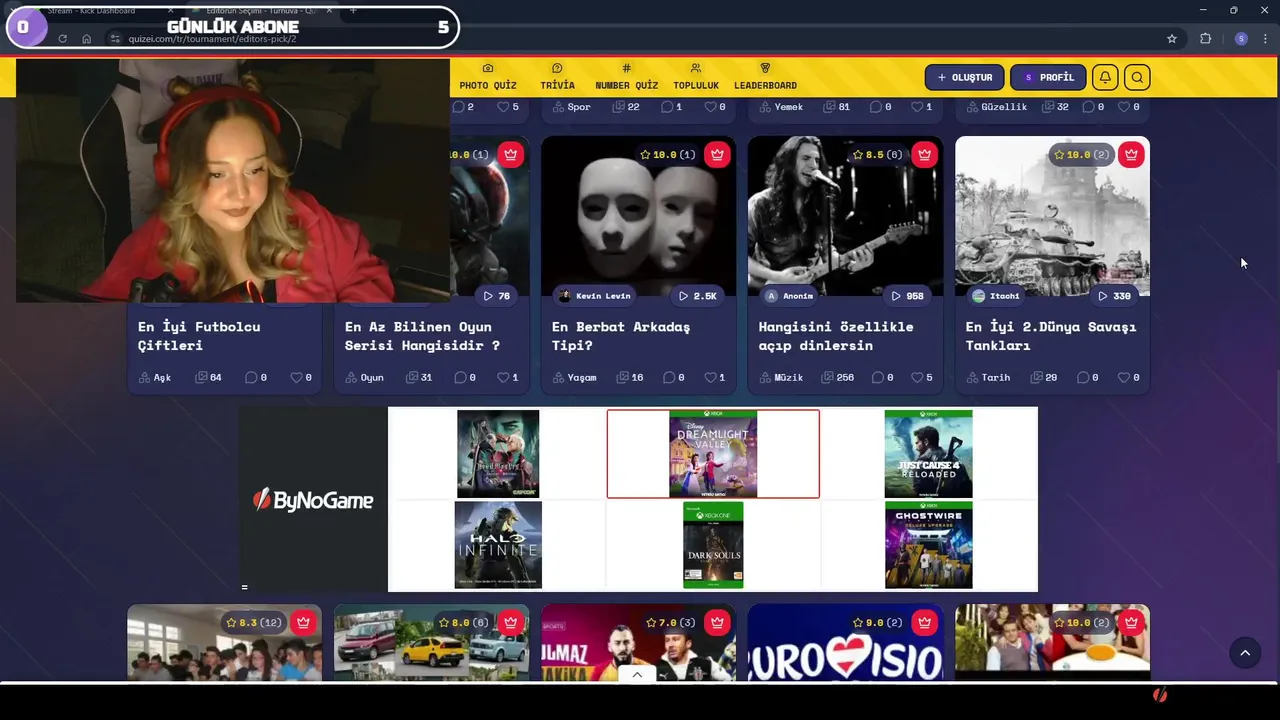Open the Trivia menu item
The width and height of the screenshot is (1280, 720).
tap(557, 77)
